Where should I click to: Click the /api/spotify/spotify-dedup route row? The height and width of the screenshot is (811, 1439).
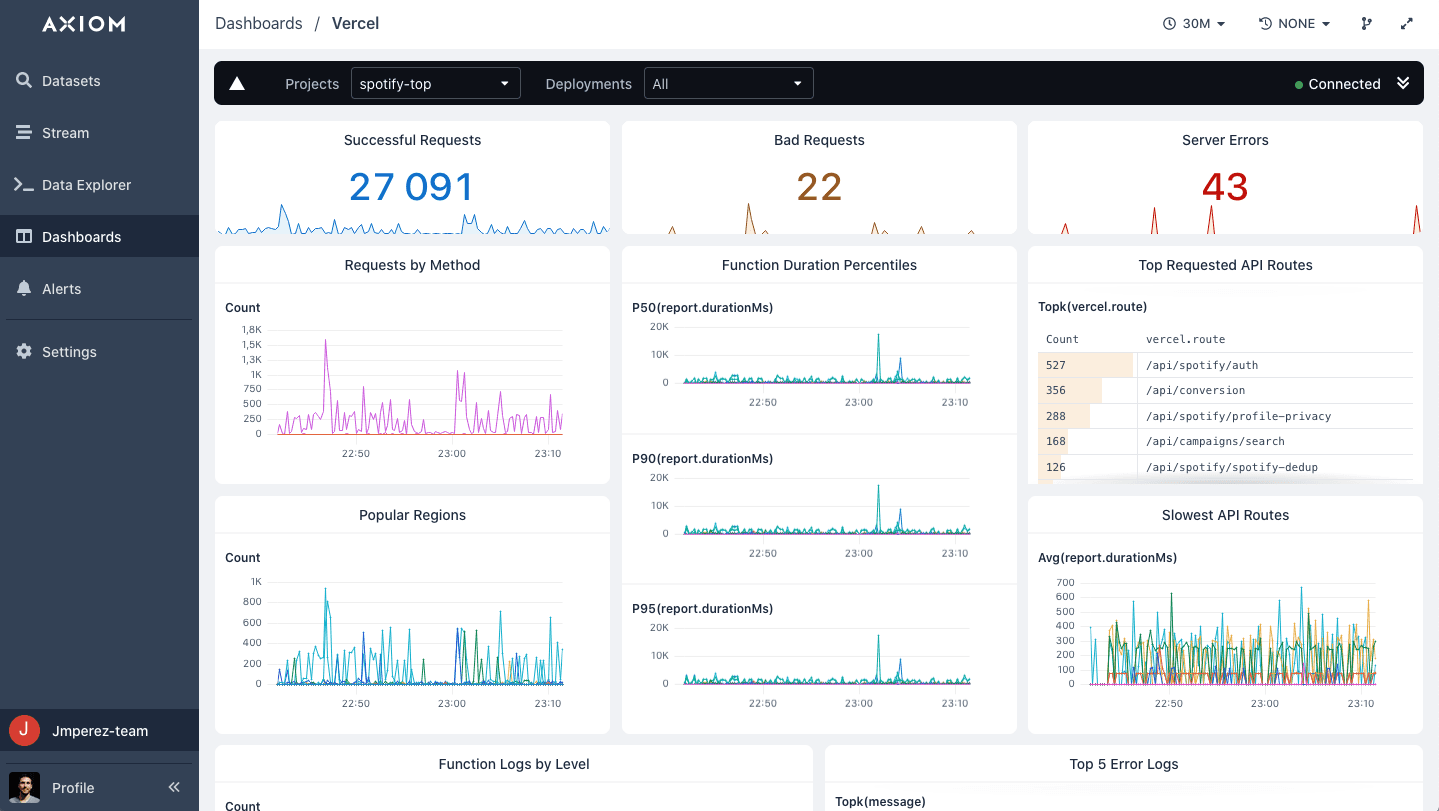[x=1225, y=467]
